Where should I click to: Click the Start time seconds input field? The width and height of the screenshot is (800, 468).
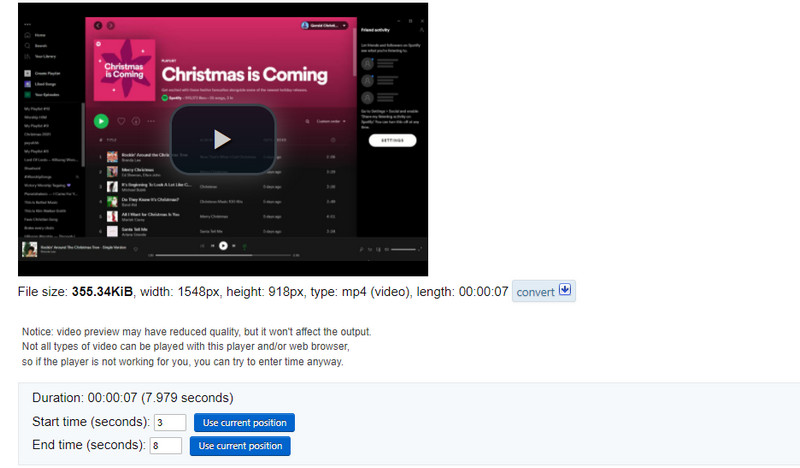170,422
